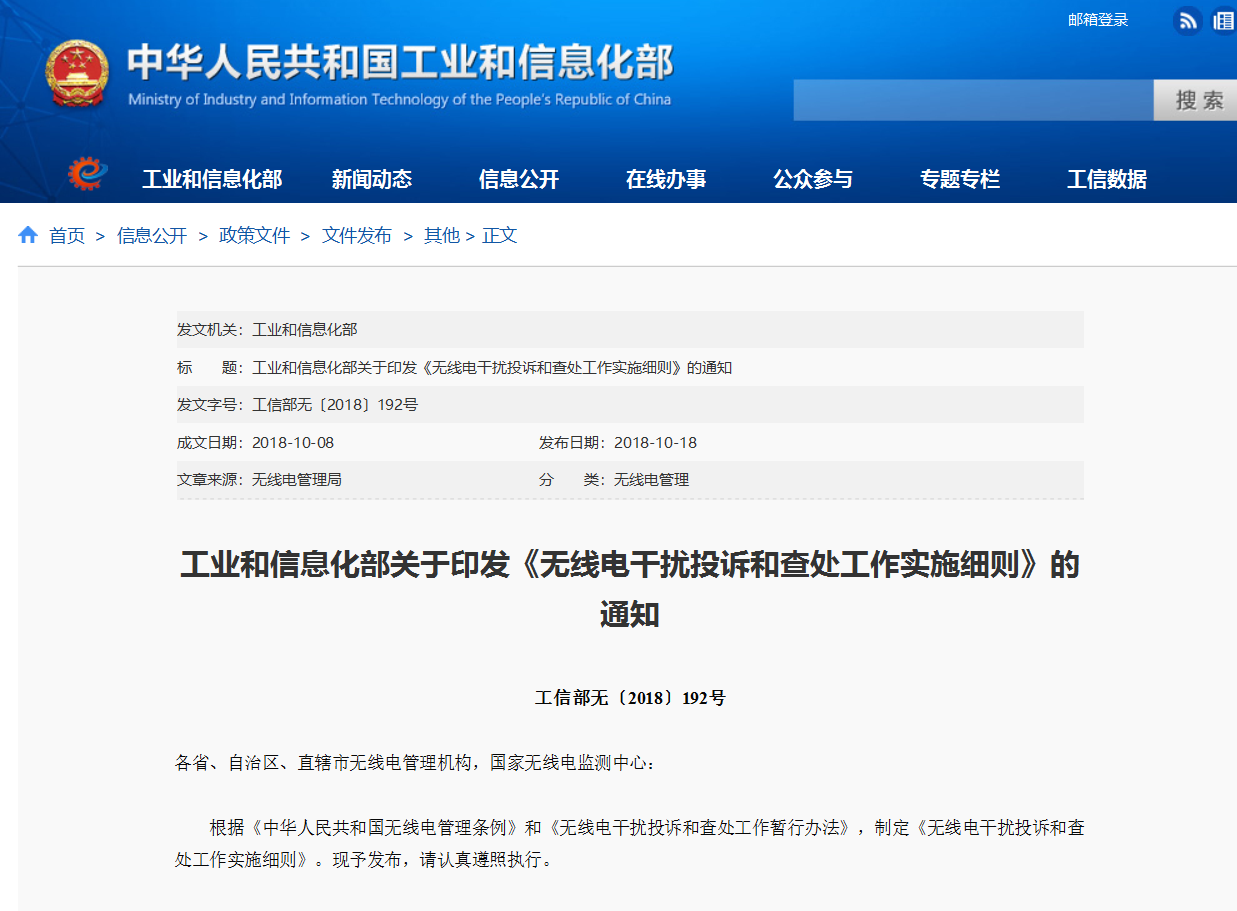Screen dimensions: 1237x911
Task: Go to 其他 in breadcrumb
Action: pos(442,236)
